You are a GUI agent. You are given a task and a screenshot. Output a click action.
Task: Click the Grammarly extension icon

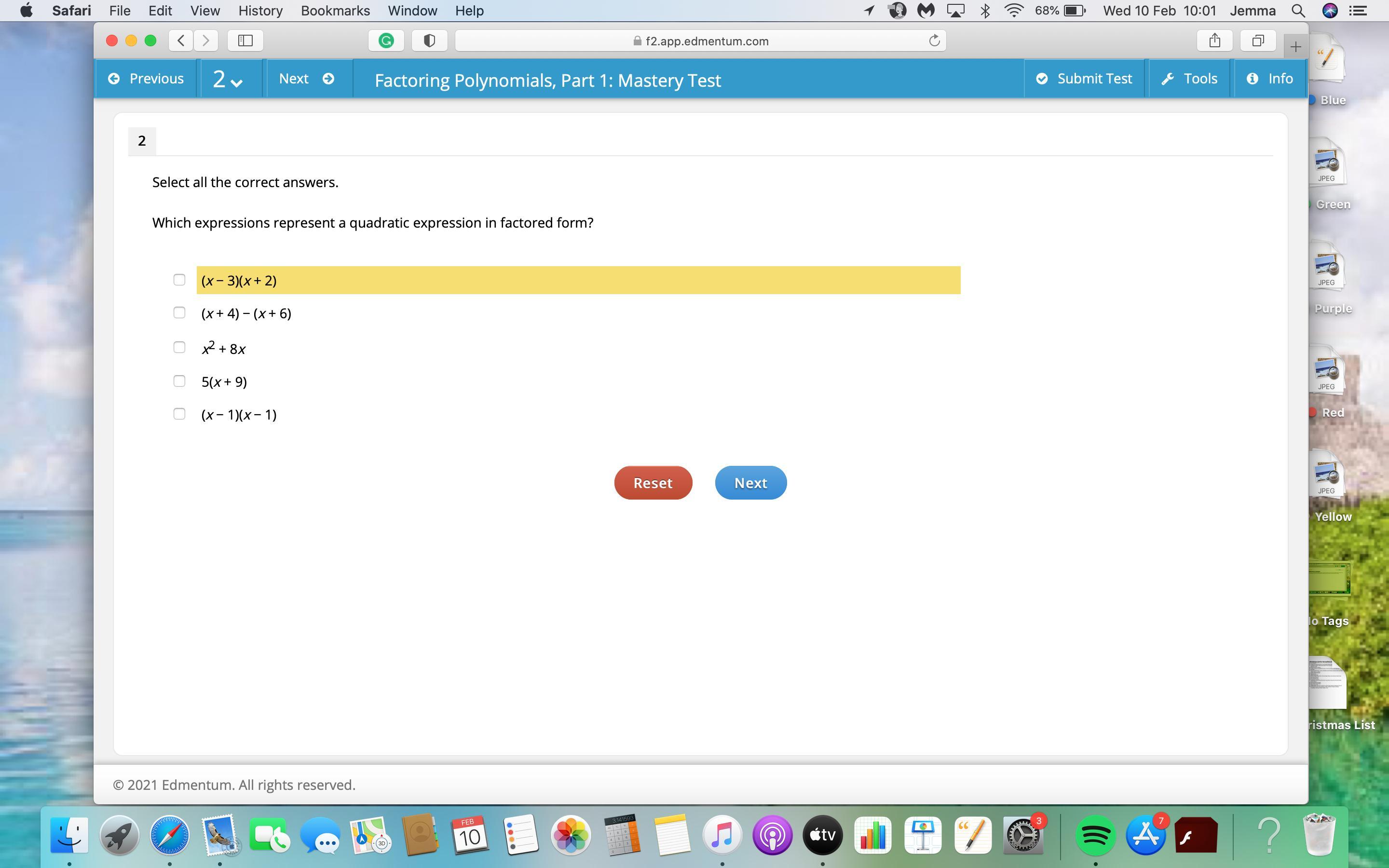386,41
